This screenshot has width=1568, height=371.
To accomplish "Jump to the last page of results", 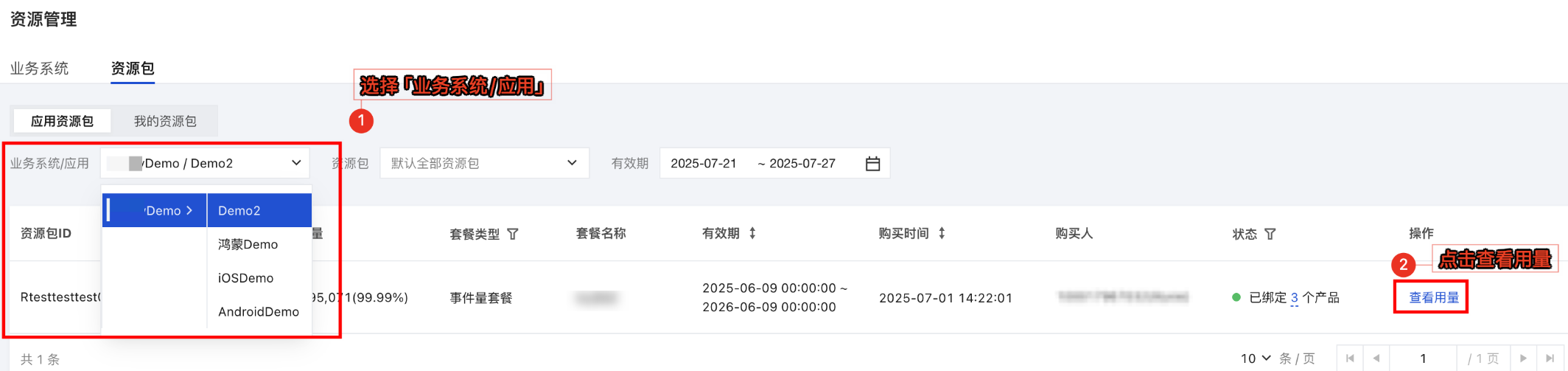I will 1550,358.
